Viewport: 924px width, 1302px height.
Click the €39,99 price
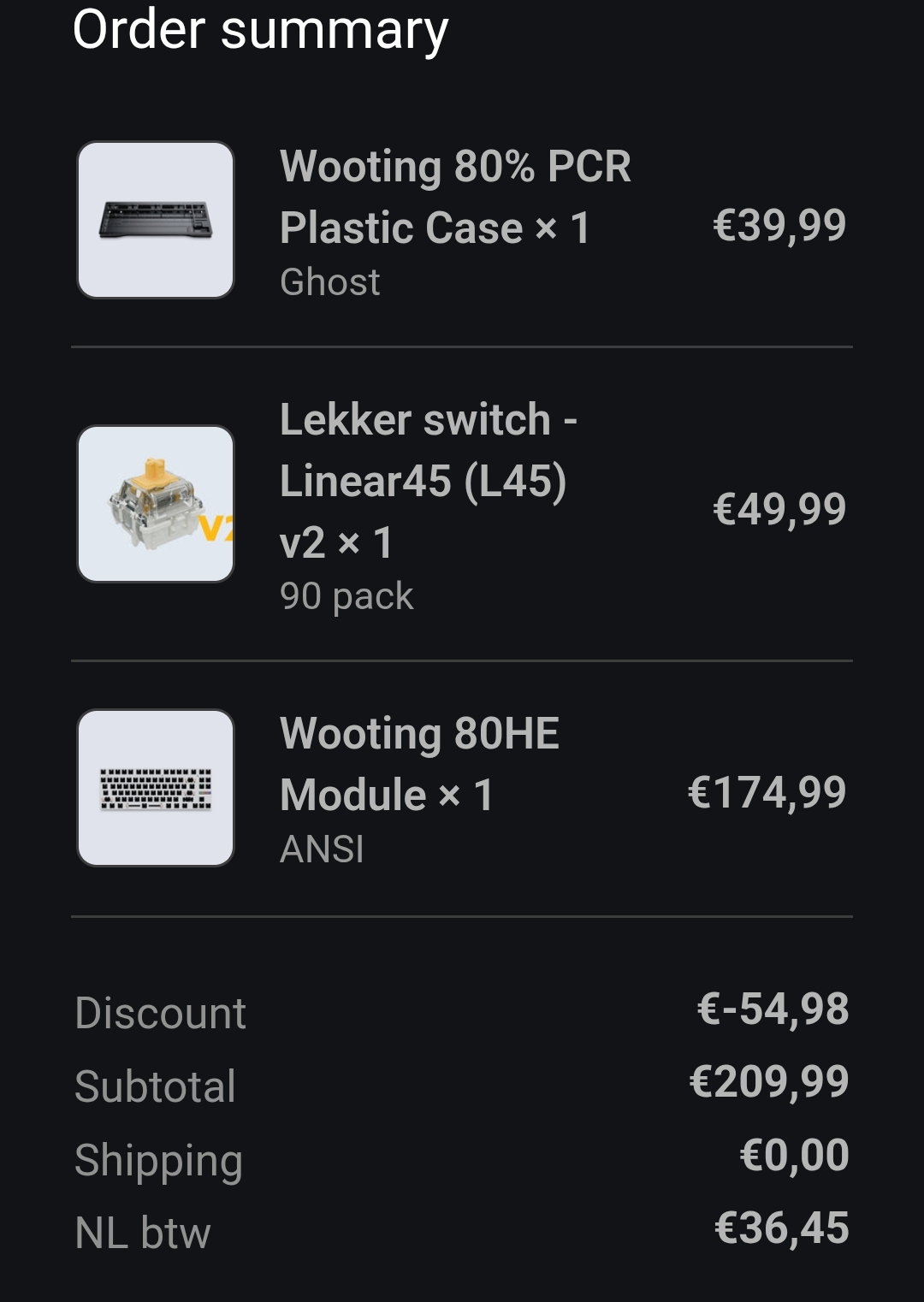779,225
